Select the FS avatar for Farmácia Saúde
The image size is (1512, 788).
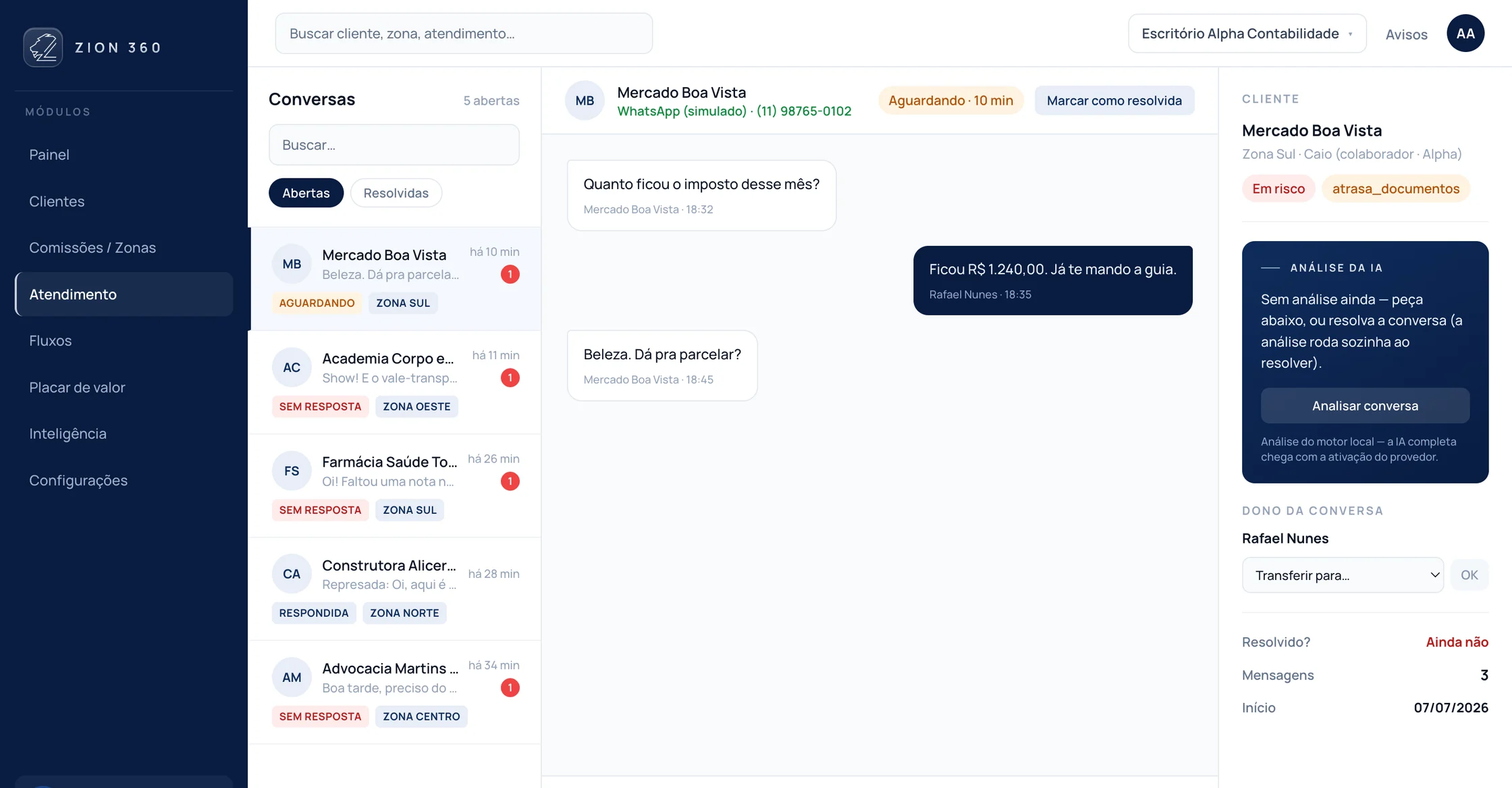tap(292, 471)
